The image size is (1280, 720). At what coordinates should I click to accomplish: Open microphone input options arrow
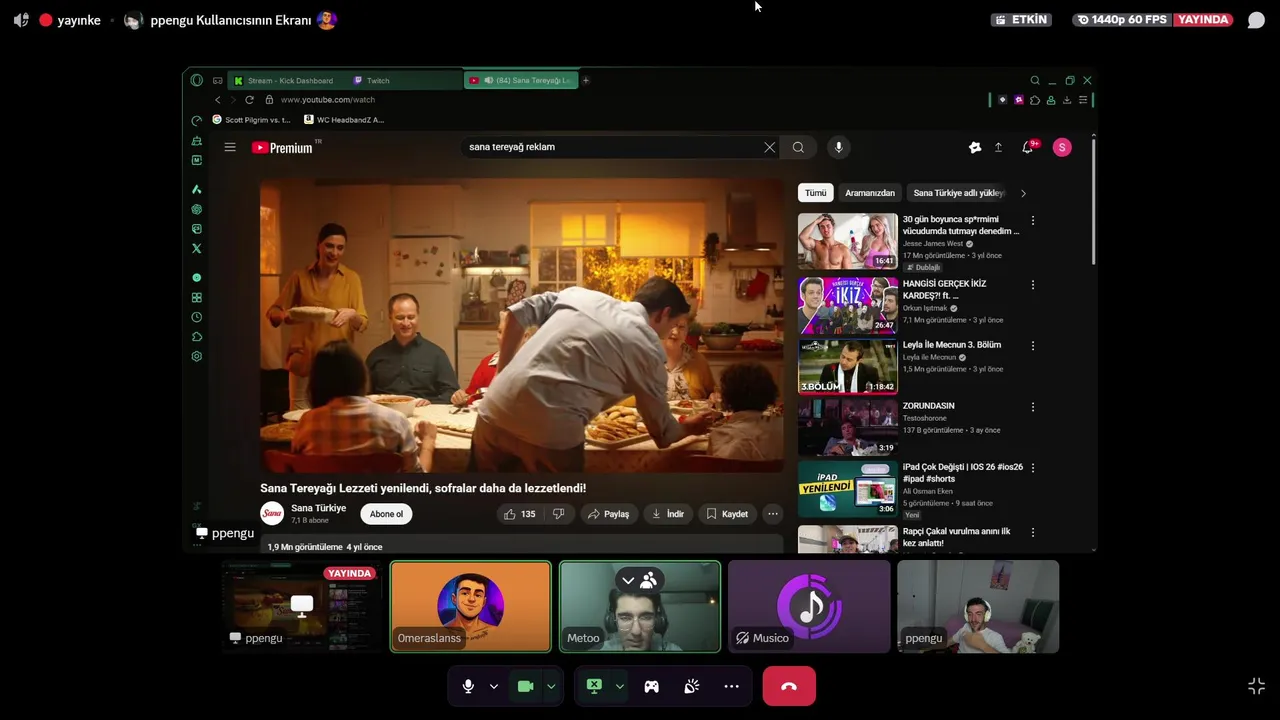tap(493, 686)
